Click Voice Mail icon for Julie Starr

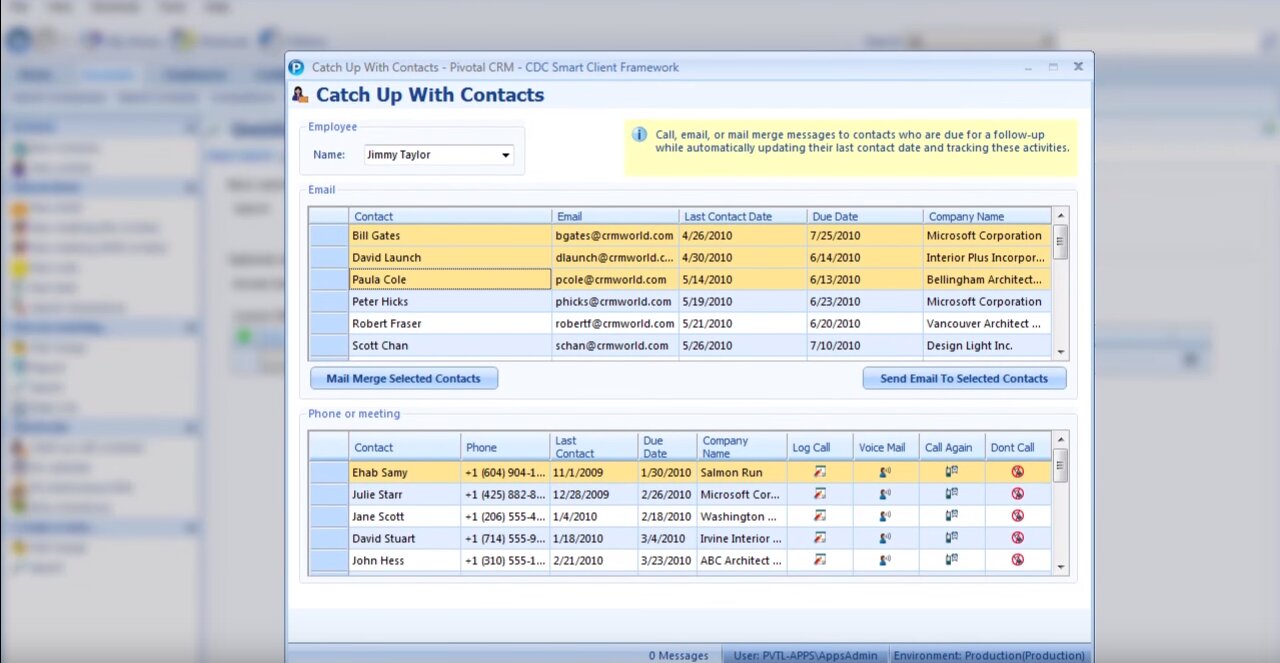click(x=885, y=494)
